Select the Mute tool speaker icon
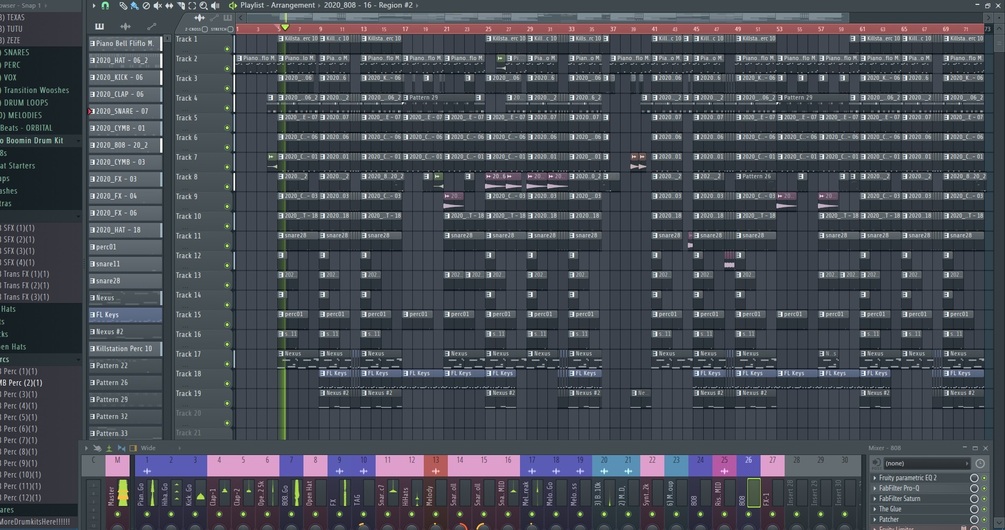The width and height of the screenshot is (1005, 530). tap(158, 5)
